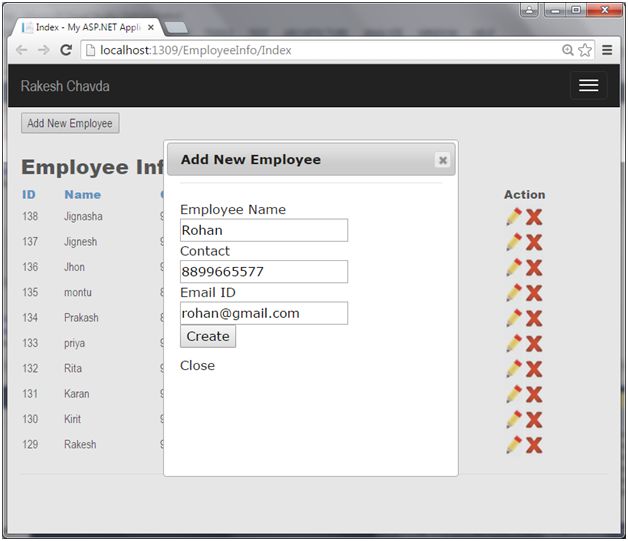Close the Add New Employee dialog with X
The width and height of the screenshot is (628, 541).
(443, 160)
